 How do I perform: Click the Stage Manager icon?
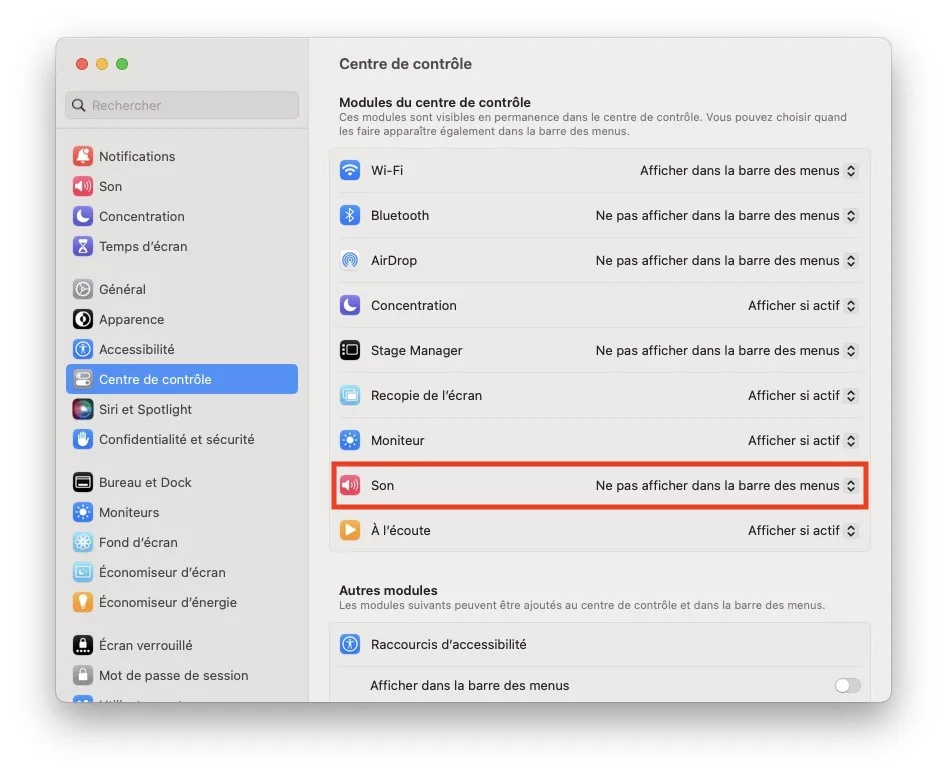(349, 350)
